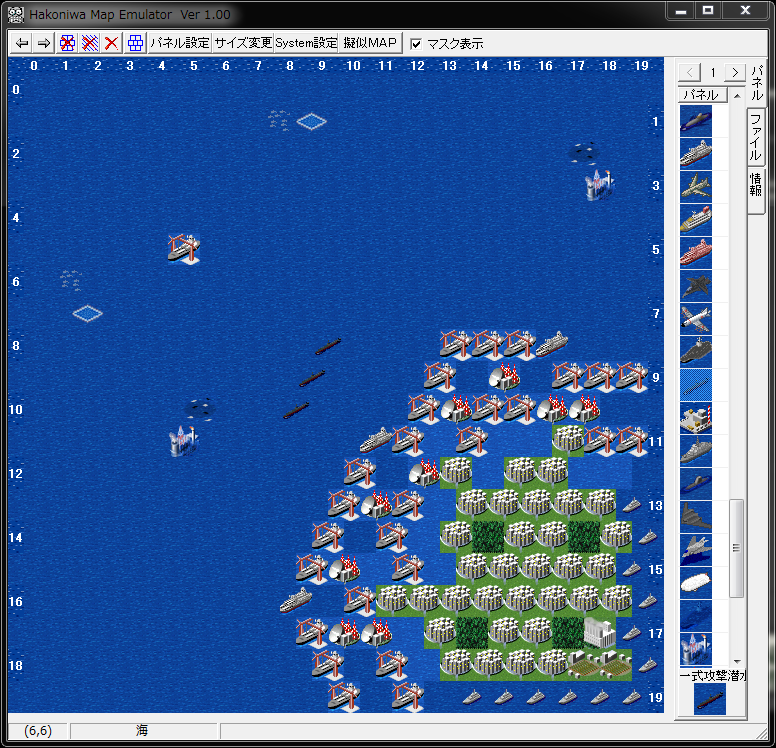Viewport: 776px width, 748px height.
Task: Select the dark stealth fighter panel tile
Action: point(696,286)
